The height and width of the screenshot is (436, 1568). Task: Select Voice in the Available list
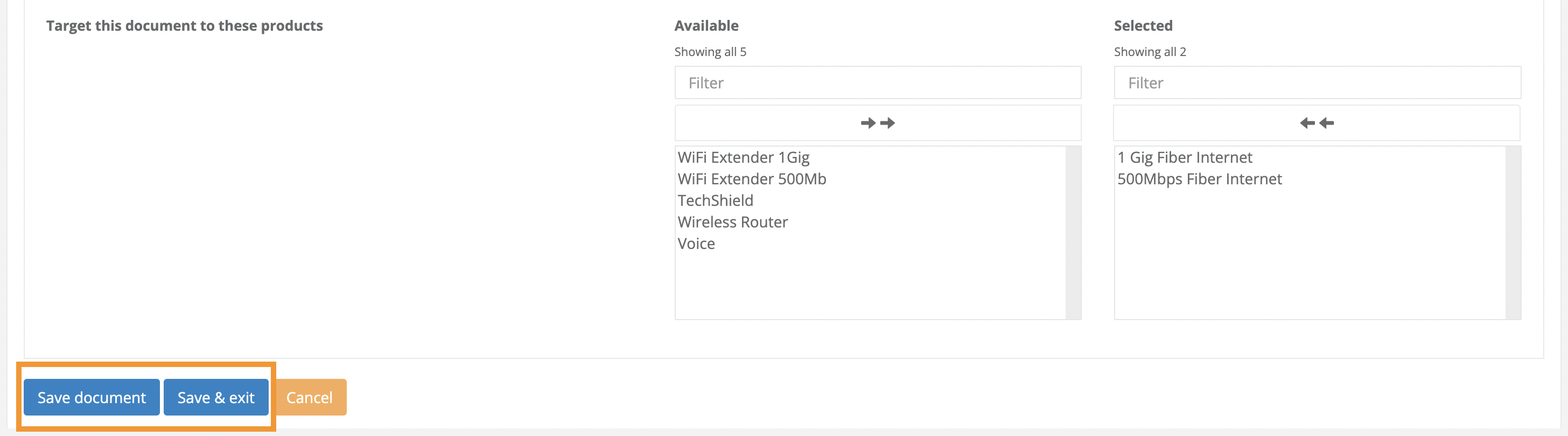[x=696, y=243]
